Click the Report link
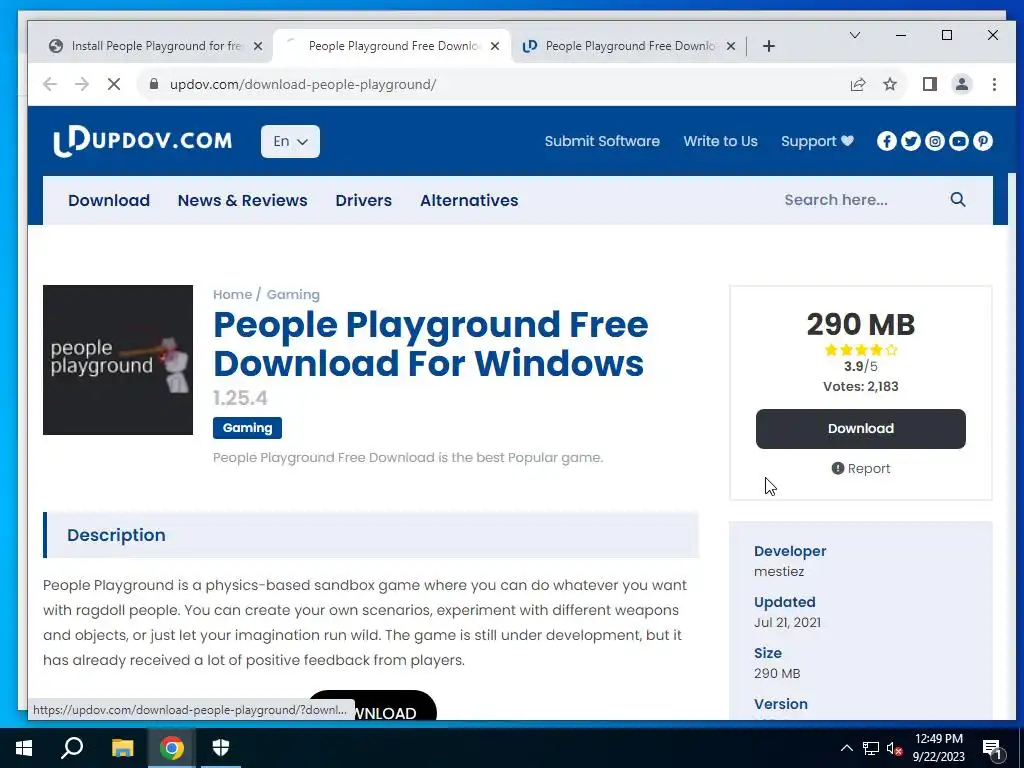 pyautogui.click(x=861, y=468)
